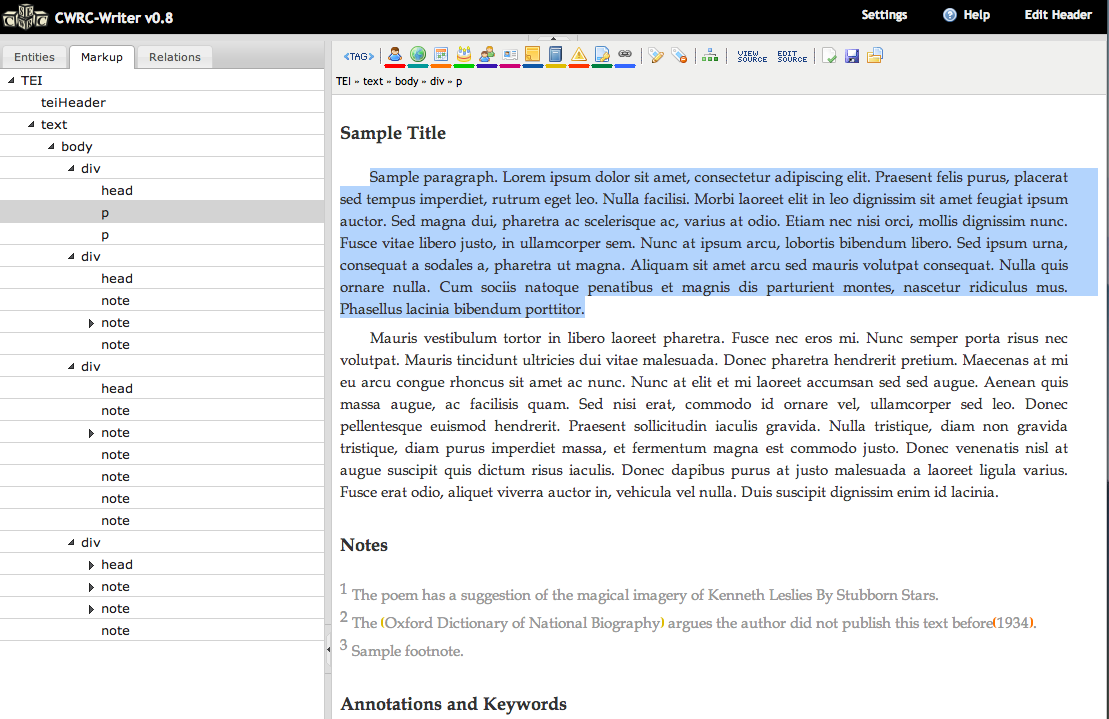The height and width of the screenshot is (719, 1109).
Task: Switch to the Entities tab
Action: pos(34,57)
